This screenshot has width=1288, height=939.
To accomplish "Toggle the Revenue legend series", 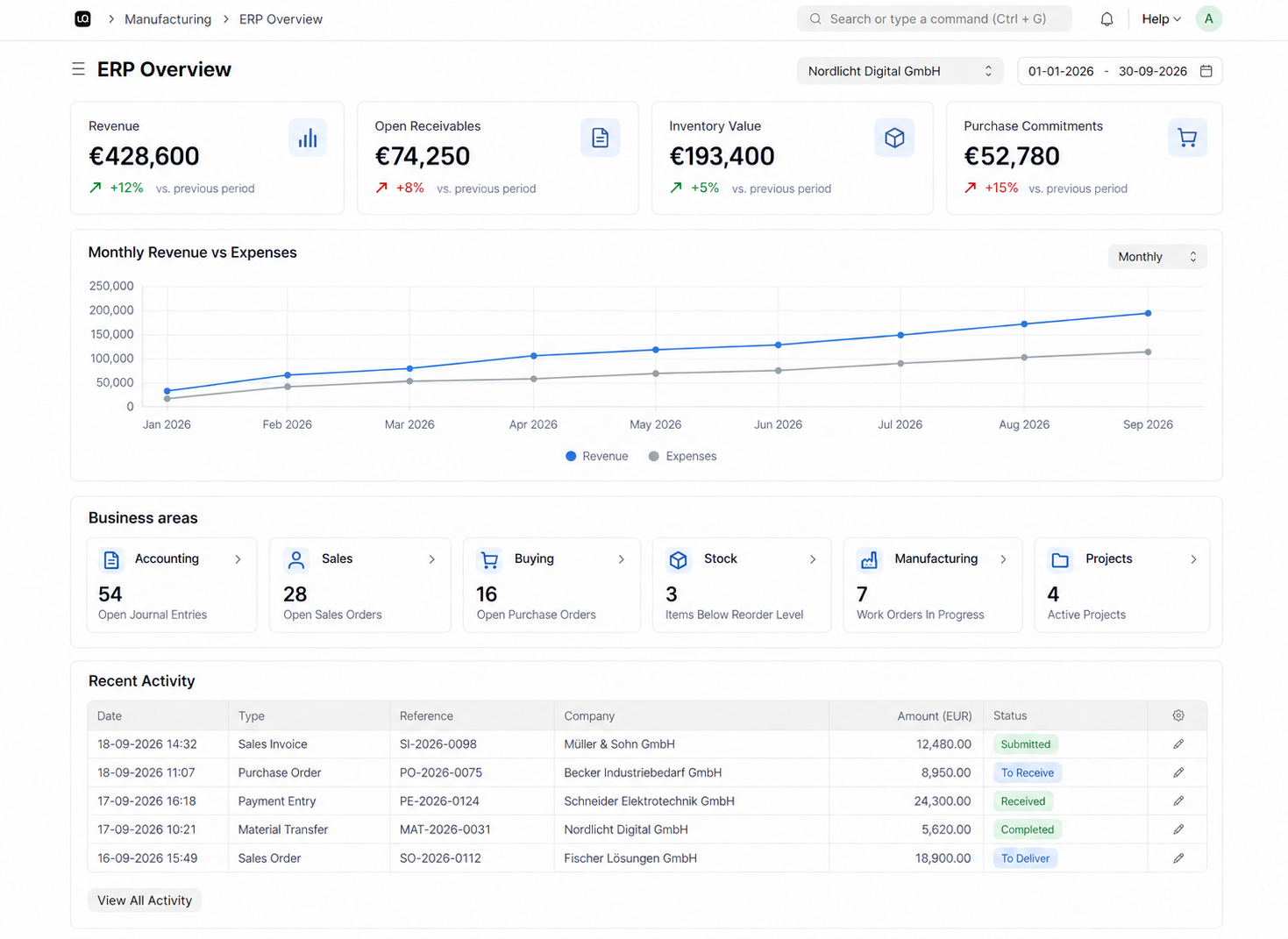I will click(x=597, y=456).
